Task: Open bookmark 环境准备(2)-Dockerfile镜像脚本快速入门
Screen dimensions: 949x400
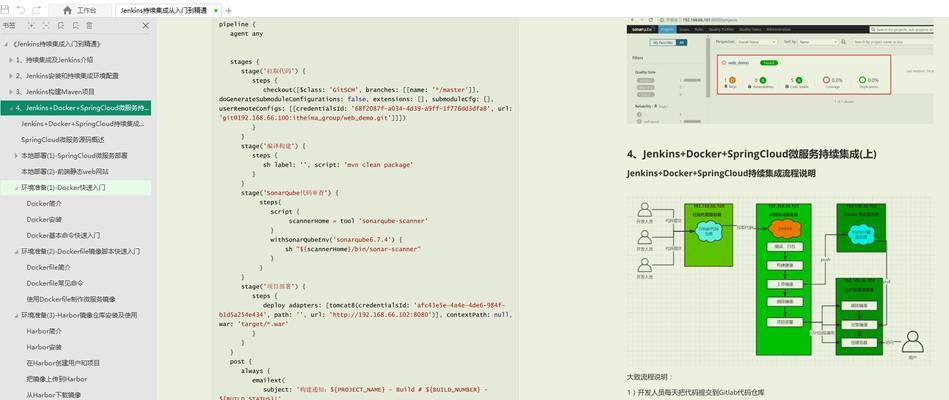Action: pos(81,251)
